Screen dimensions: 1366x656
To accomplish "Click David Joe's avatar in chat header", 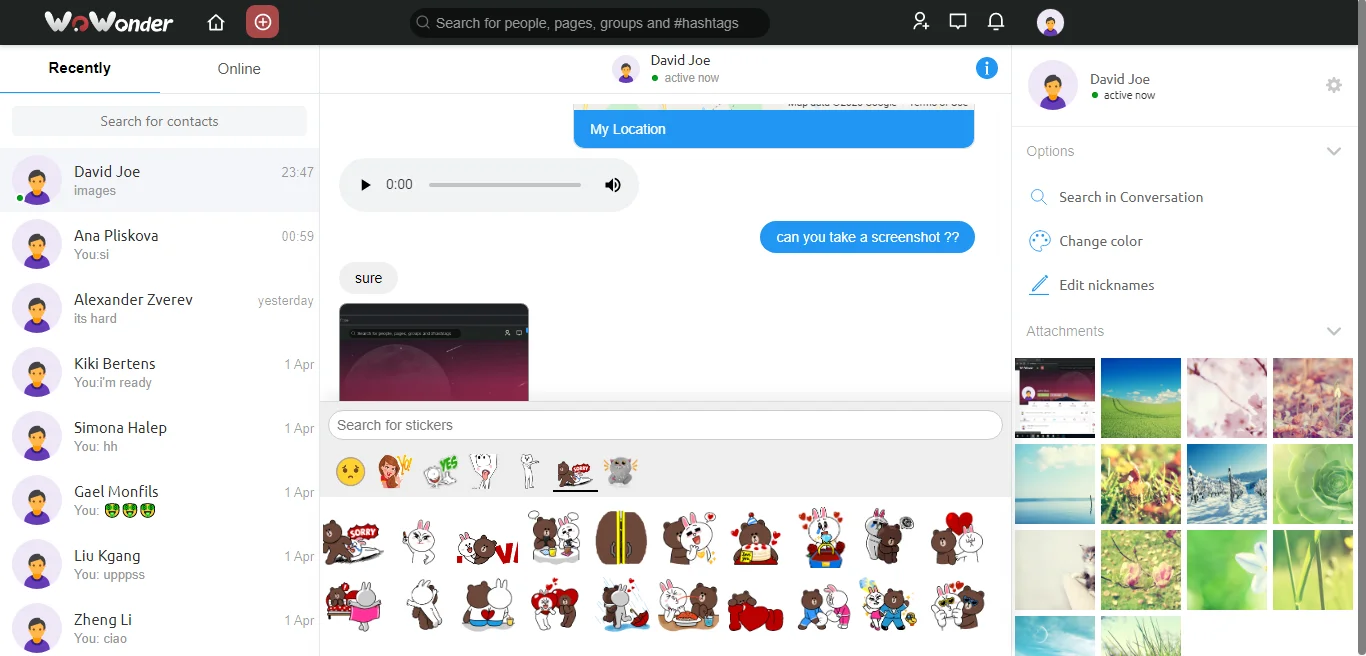I will pyautogui.click(x=626, y=69).
